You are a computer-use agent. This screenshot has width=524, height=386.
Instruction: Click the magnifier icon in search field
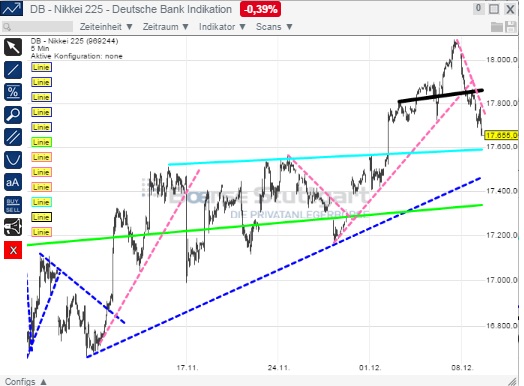[7, 27]
